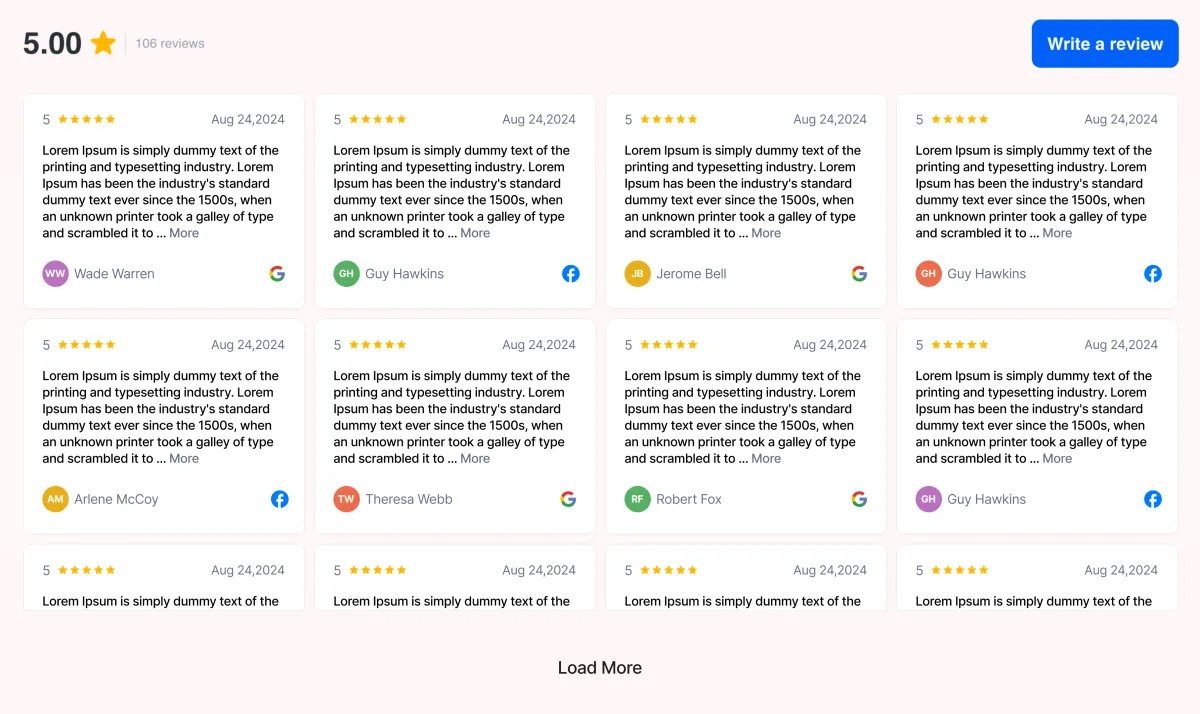Click Facebook icon on Arlene McCoy's review
1200x714 pixels.
click(x=280, y=499)
